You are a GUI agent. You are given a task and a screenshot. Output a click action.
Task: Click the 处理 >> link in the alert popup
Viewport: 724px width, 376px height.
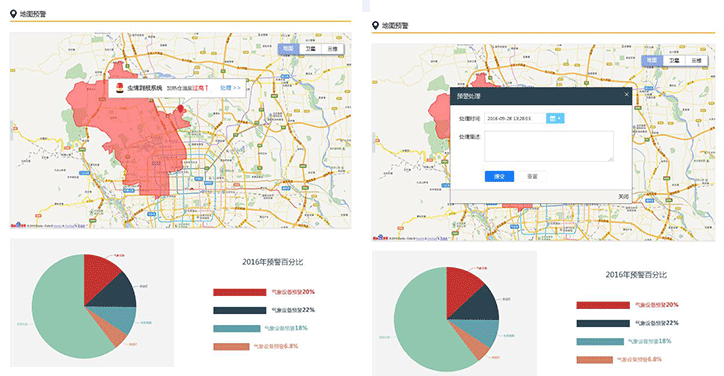pos(230,88)
